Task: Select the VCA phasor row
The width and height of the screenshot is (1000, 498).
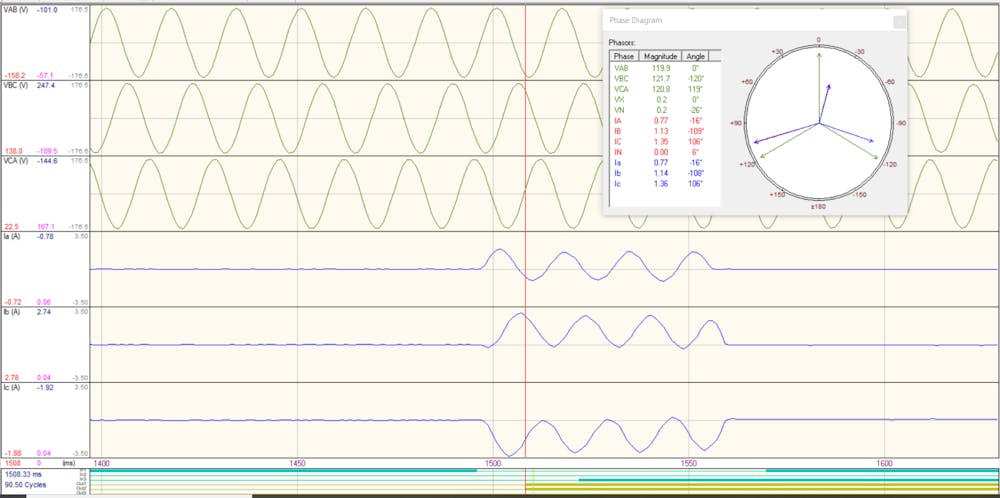Action: click(665, 89)
